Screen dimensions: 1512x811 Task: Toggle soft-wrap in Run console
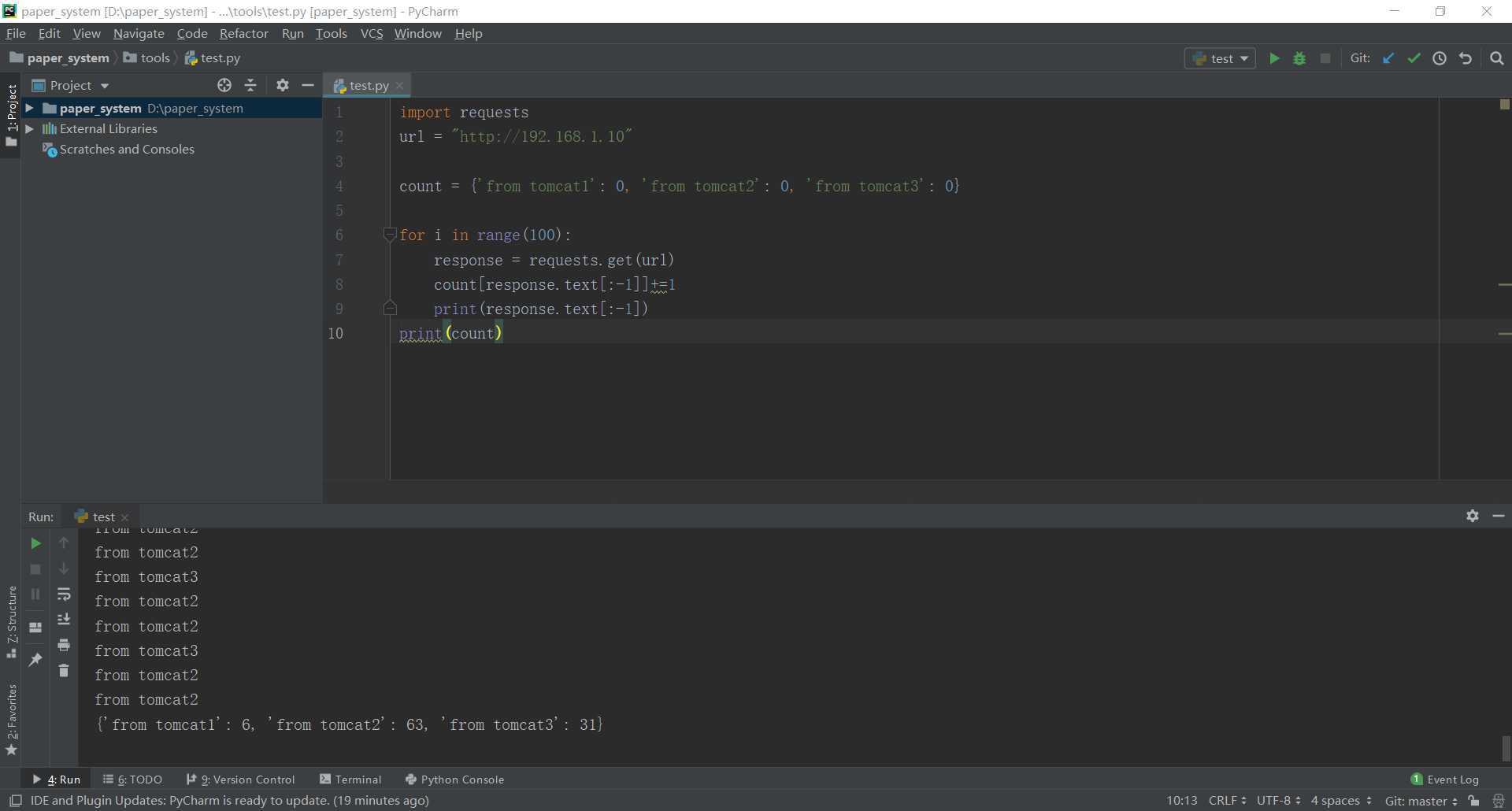tap(64, 594)
